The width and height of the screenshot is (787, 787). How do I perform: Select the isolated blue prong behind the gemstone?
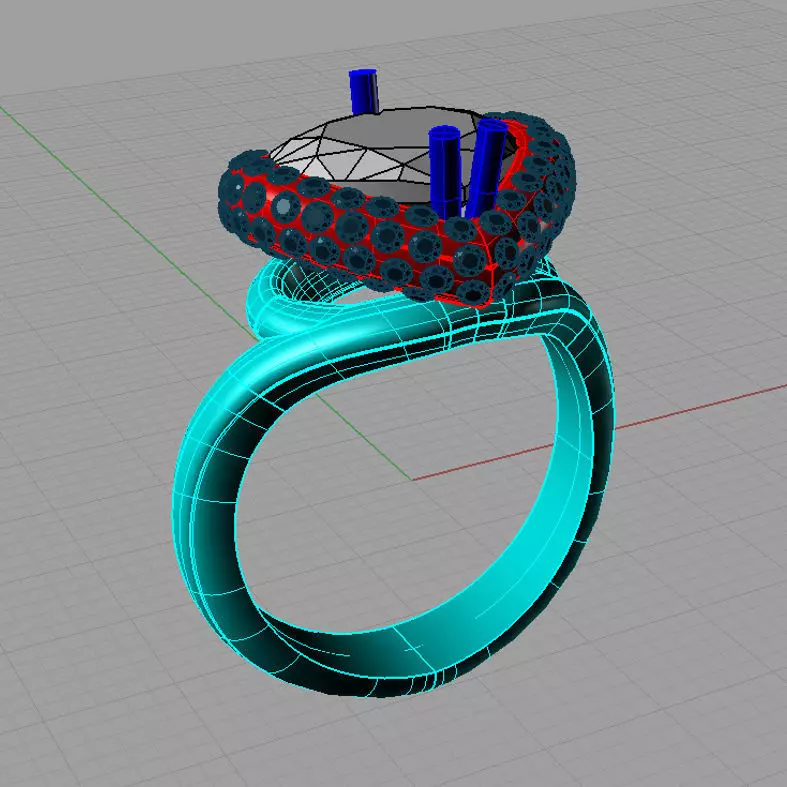point(364,92)
